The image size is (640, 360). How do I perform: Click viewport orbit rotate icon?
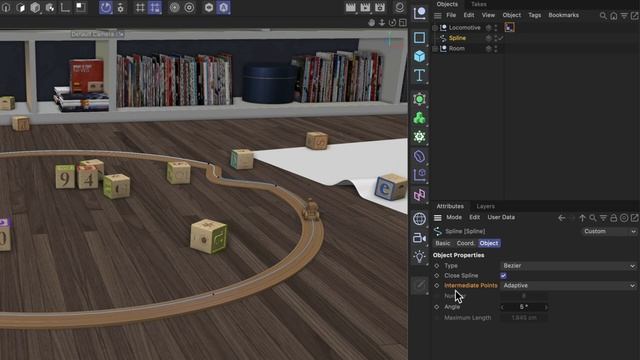pos(392,23)
